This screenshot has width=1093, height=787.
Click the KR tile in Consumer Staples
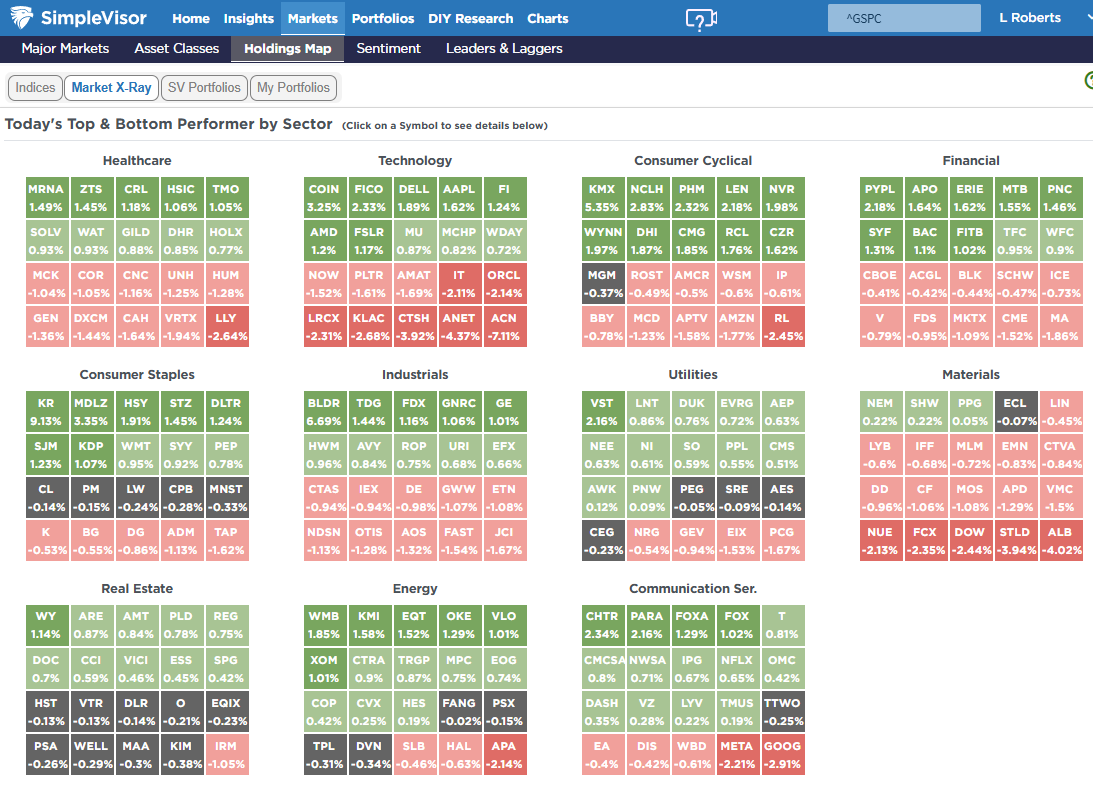pyautogui.click(x=46, y=412)
